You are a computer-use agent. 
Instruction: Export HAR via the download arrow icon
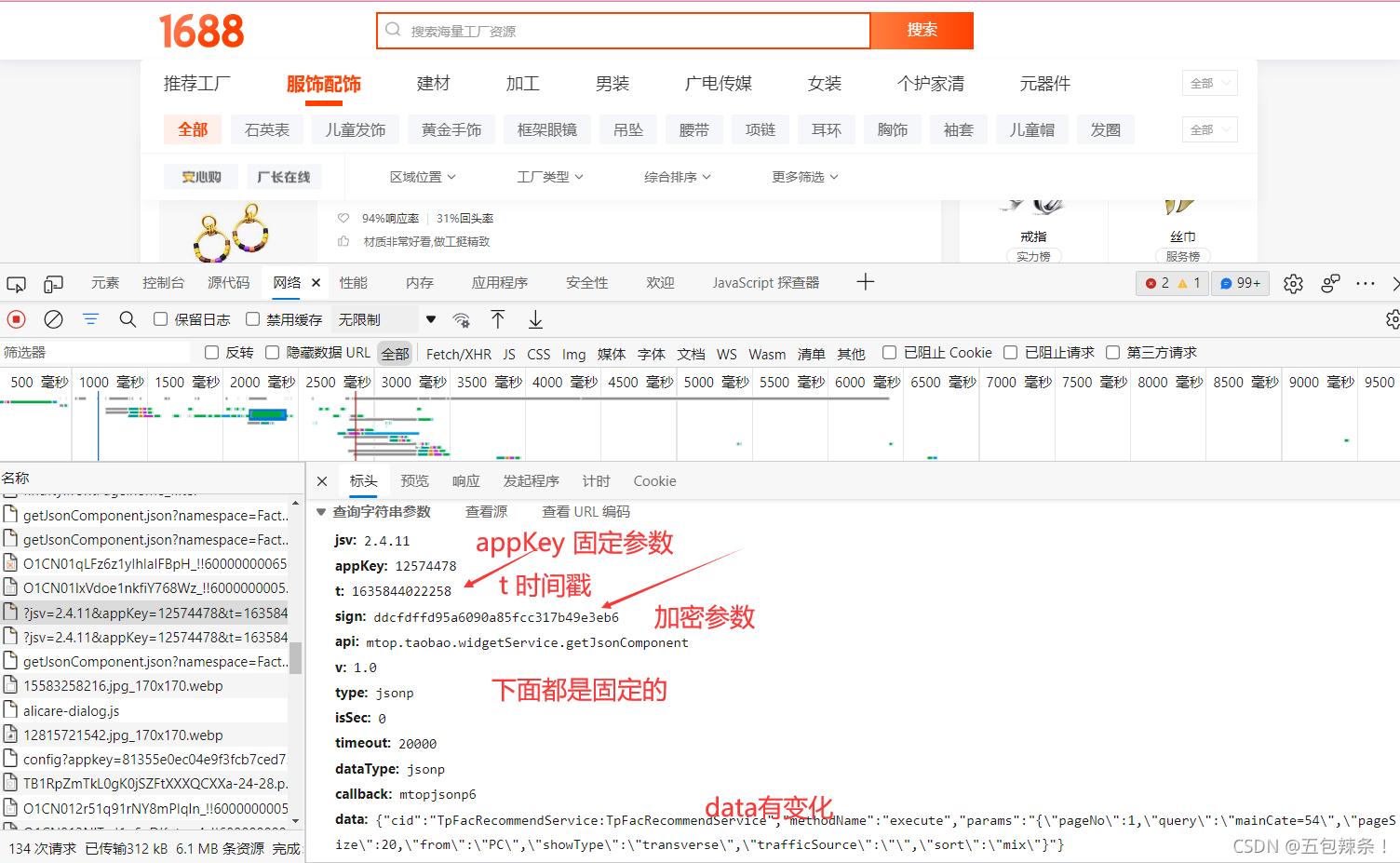point(535,319)
